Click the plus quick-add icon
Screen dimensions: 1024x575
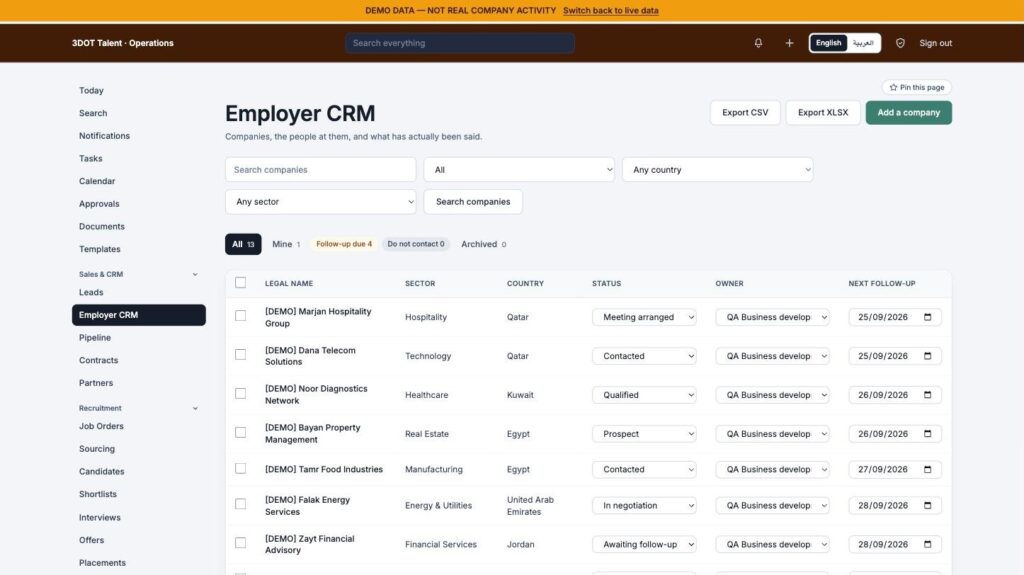tap(789, 43)
